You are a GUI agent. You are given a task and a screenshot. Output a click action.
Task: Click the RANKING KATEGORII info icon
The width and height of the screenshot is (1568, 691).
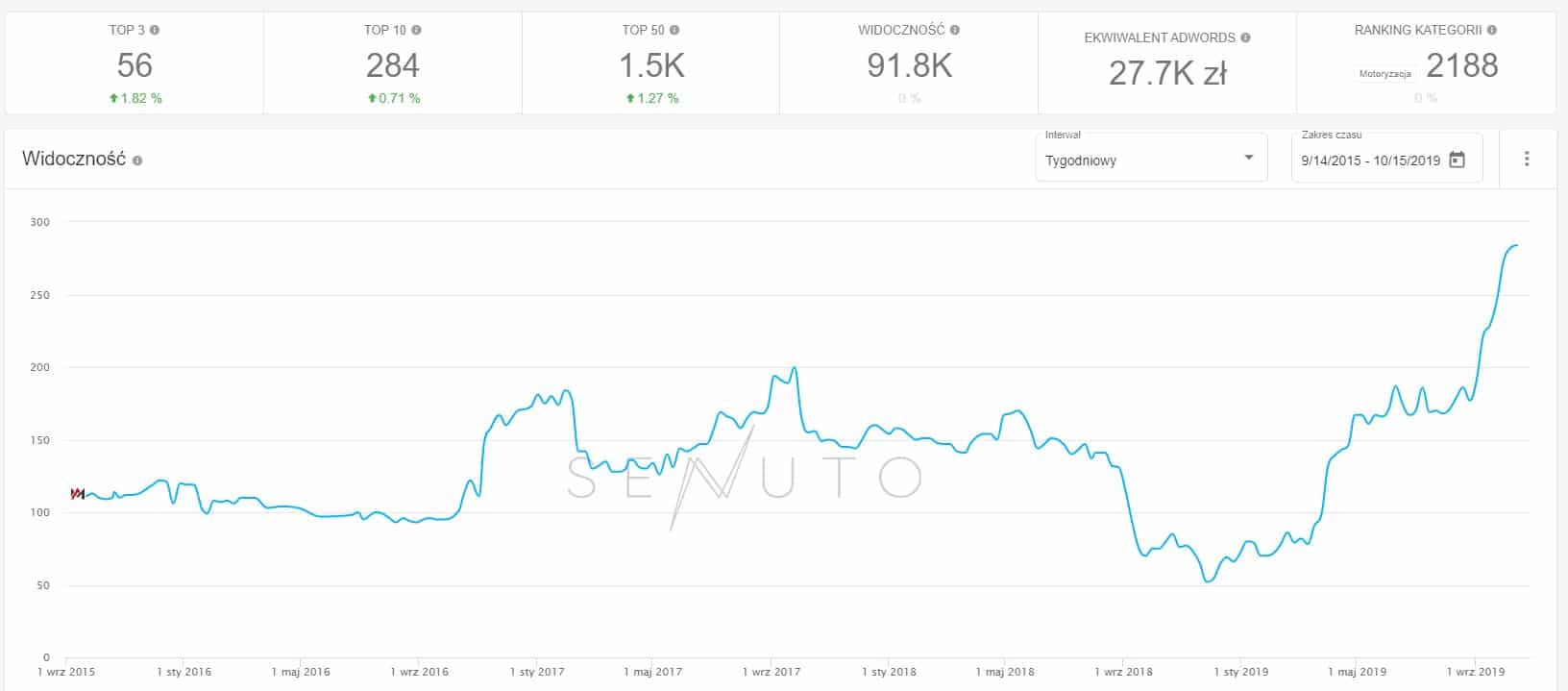1492,30
